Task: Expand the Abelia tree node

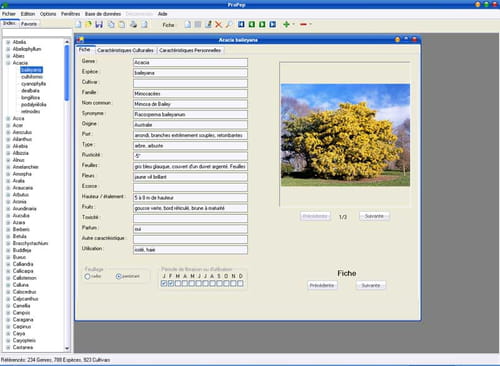Action: [x=8, y=42]
